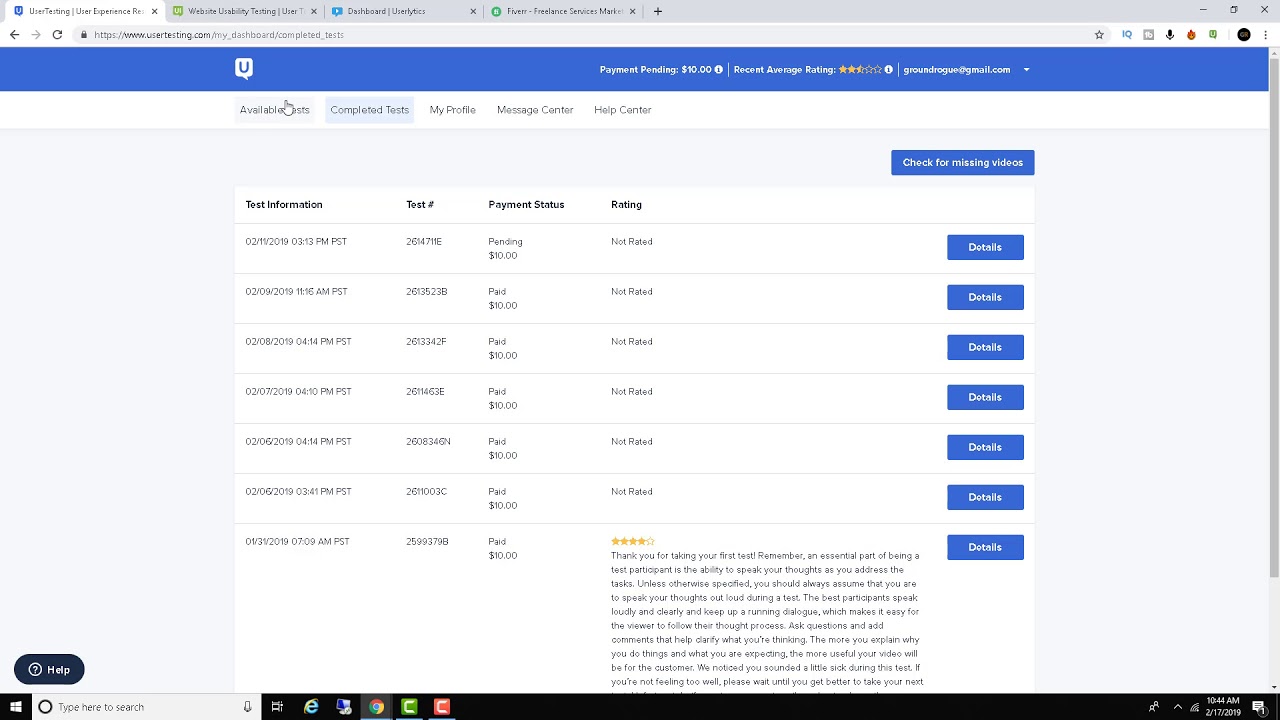Open the Windows Start menu
The width and height of the screenshot is (1280, 720).
tap(16, 707)
